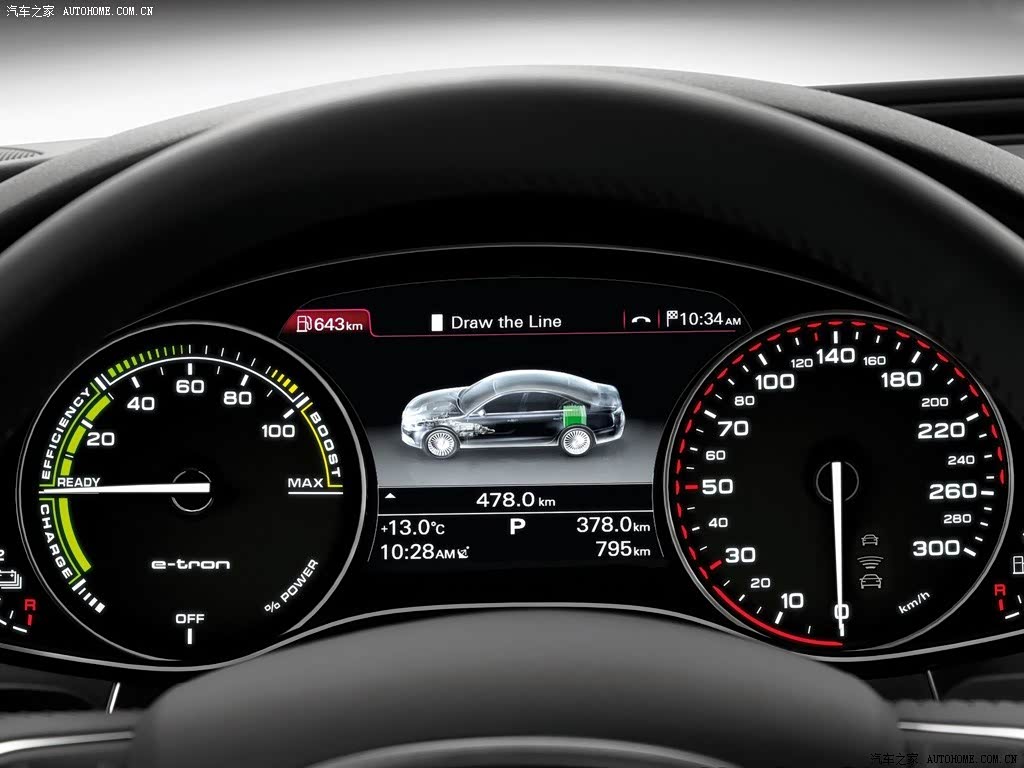Tap the small icon after 10:28 AM
This screenshot has height=768, width=1024.
pyautogui.click(x=463, y=553)
